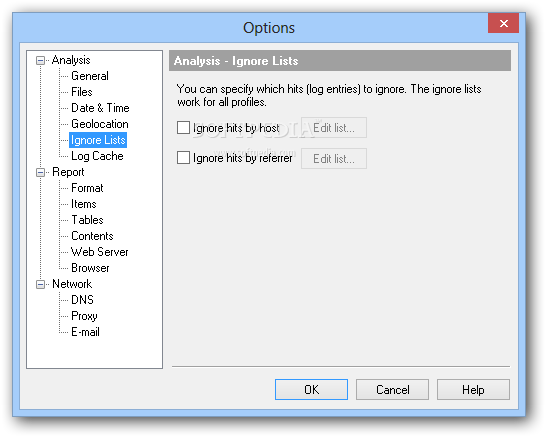546x437 pixels.
Task: Select the Network category
Action: (x=72, y=284)
